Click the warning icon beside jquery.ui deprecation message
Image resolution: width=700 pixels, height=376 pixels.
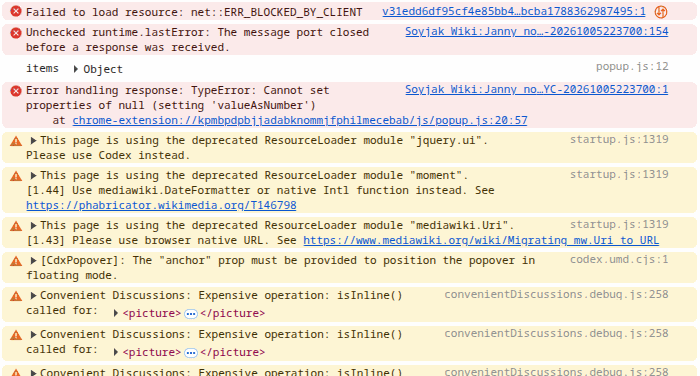pyautogui.click(x=16, y=142)
